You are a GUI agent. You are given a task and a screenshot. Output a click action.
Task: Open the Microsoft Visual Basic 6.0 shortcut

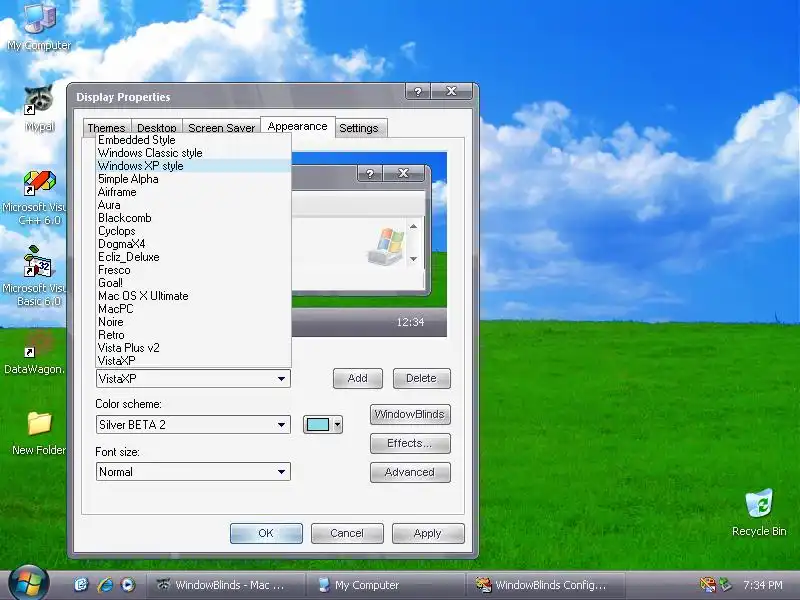38,277
